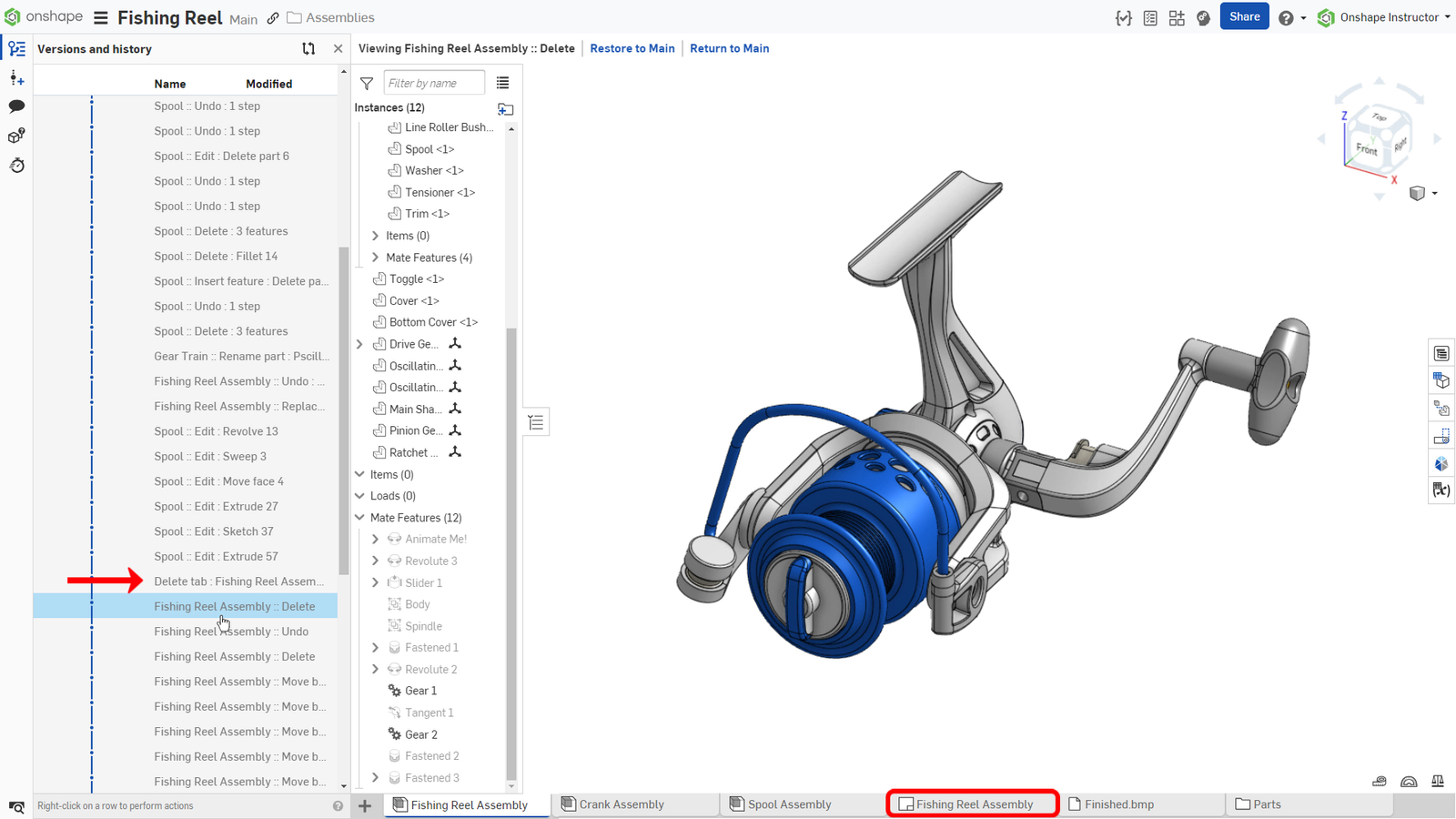Collapse the Mate Features (12) group
This screenshot has height=819, width=1456.
pyautogui.click(x=359, y=518)
